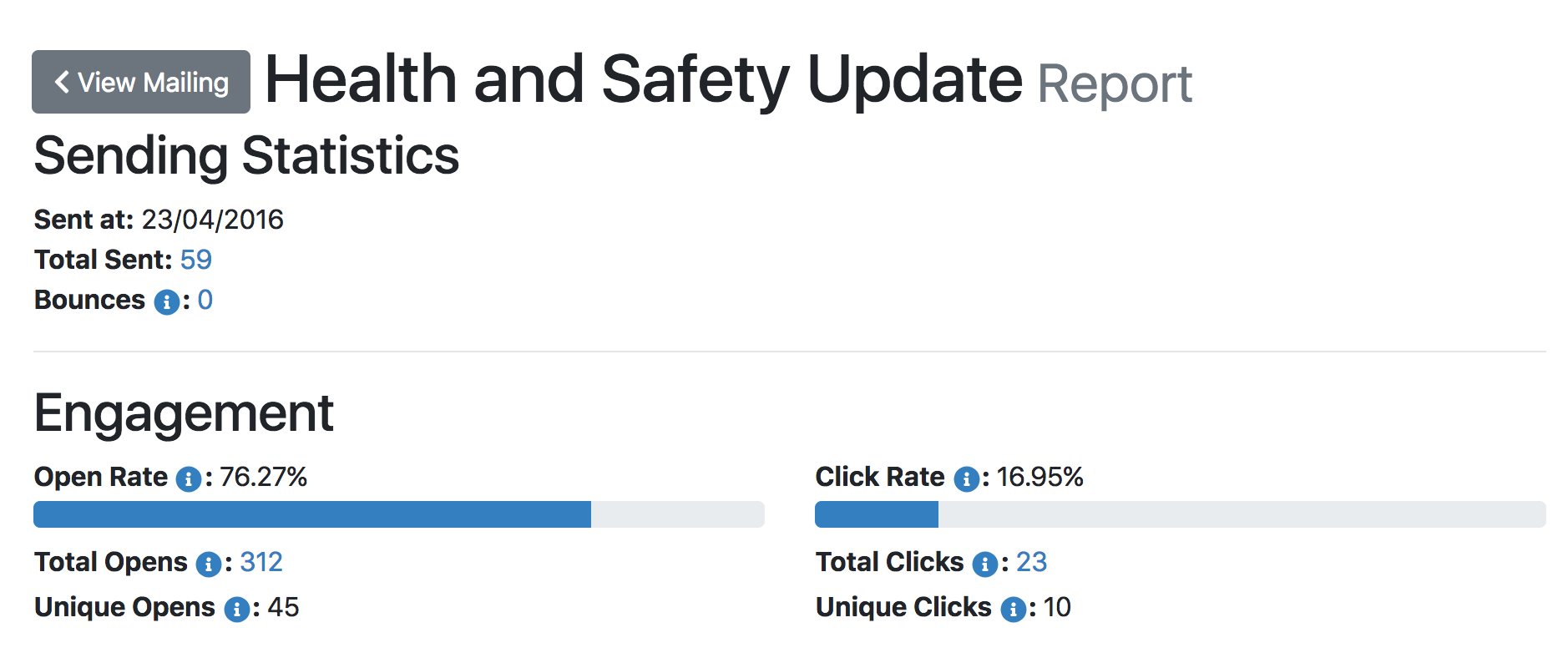Screen dimensions: 1568x663
Task: Click the Click Rate info icon
Action: [x=967, y=478]
